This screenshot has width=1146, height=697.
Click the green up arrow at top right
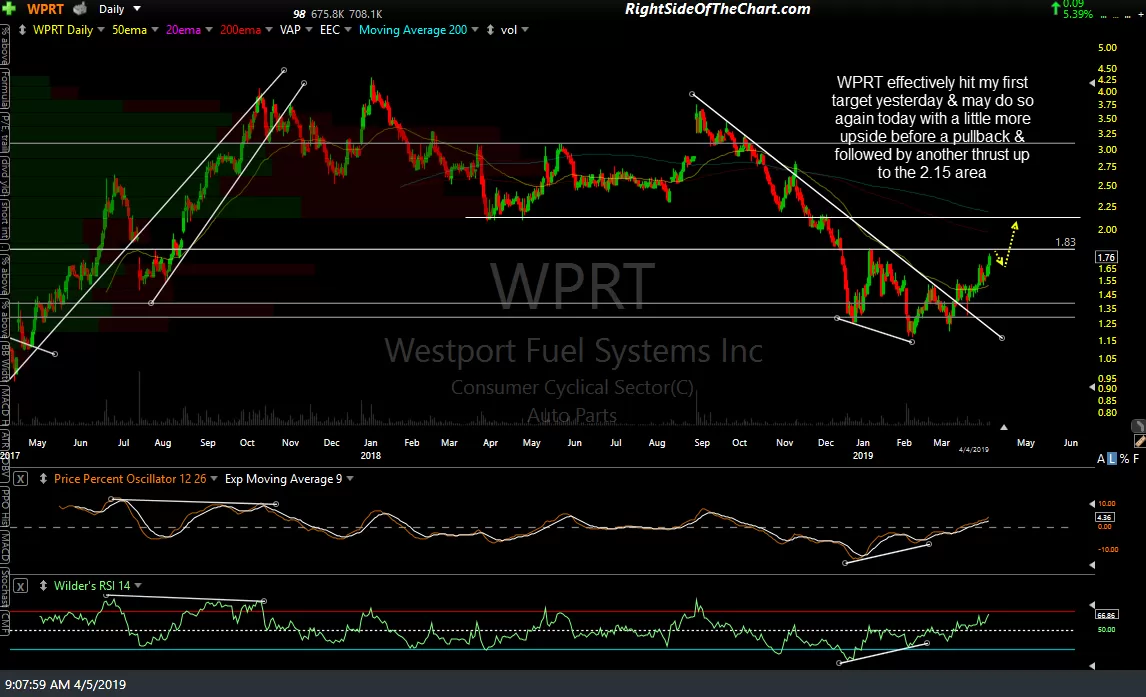(x=1055, y=8)
